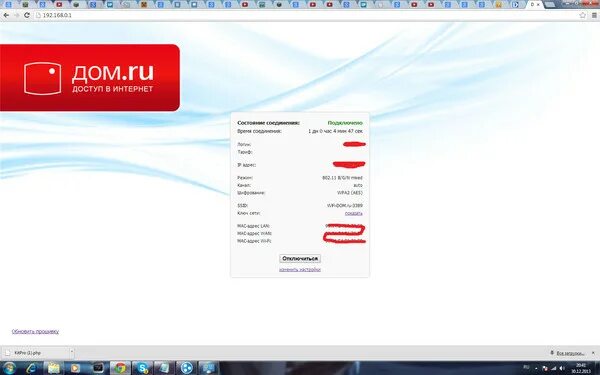Click the Dom.ru logo banner
This screenshot has height=375, width=600.
coord(90,78)
